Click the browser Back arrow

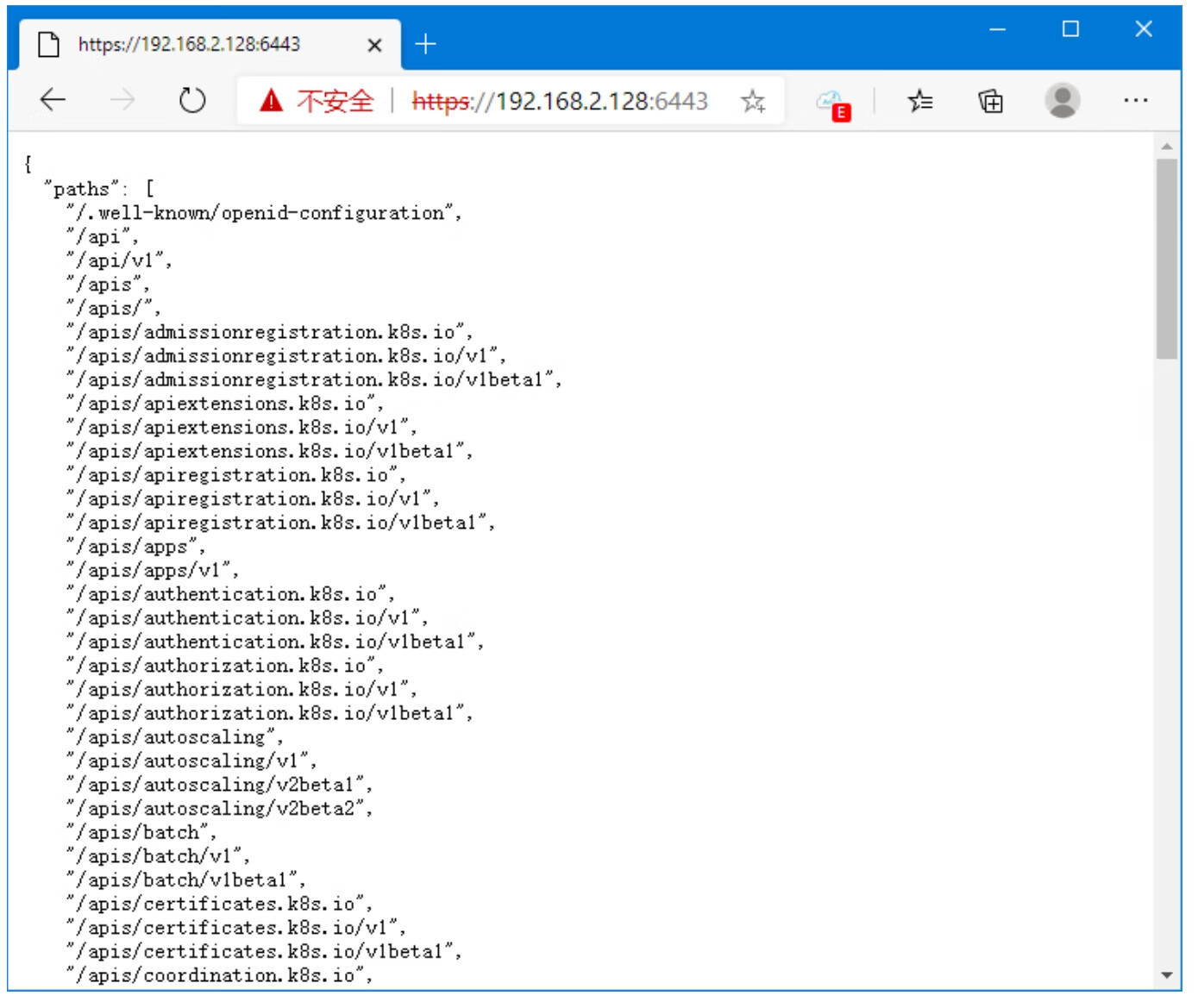point(53,101)
